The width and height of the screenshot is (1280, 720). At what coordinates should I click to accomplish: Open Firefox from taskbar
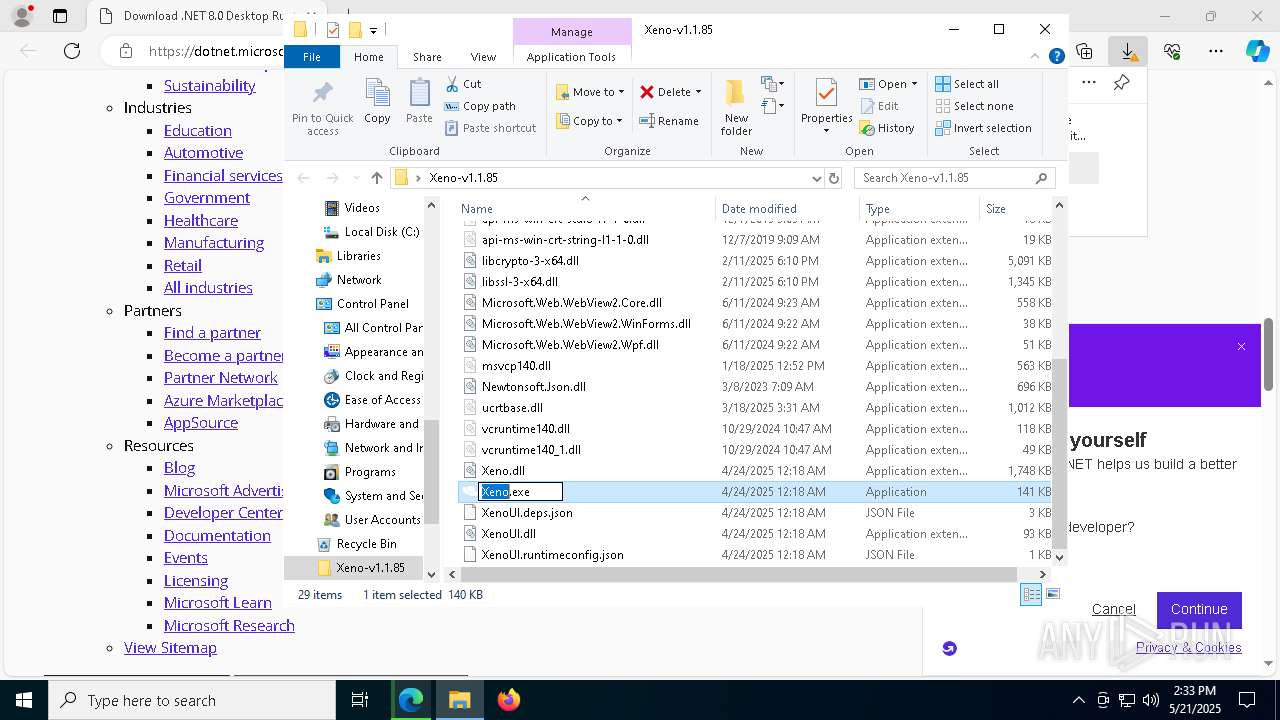pos(508,700)
